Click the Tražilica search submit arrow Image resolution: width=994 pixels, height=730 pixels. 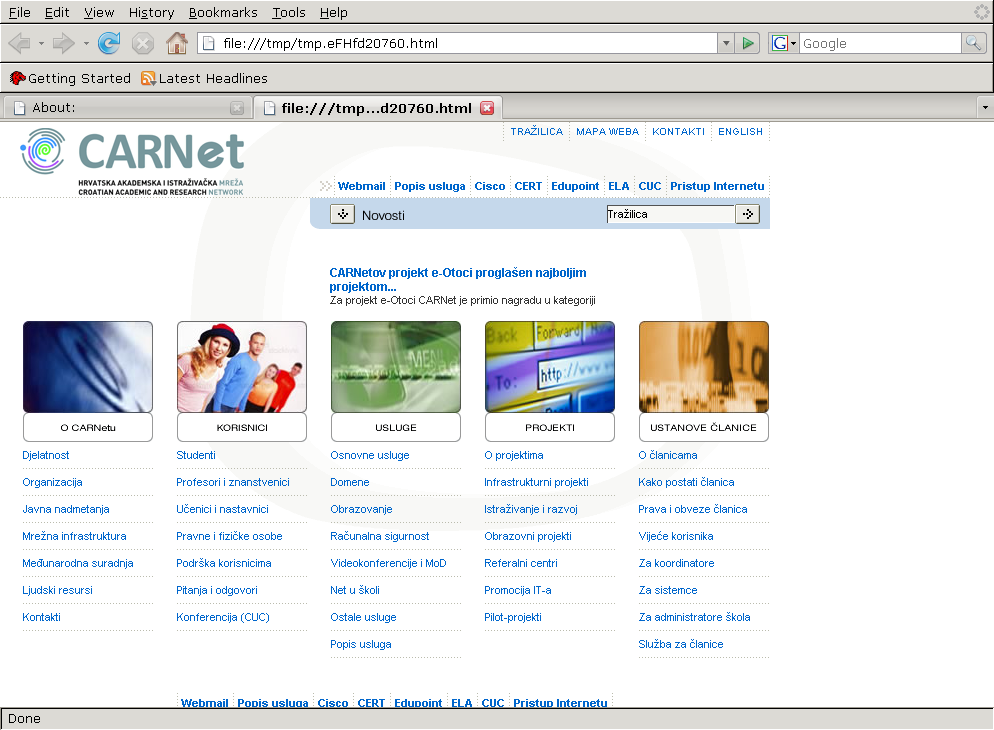point(747,214)
